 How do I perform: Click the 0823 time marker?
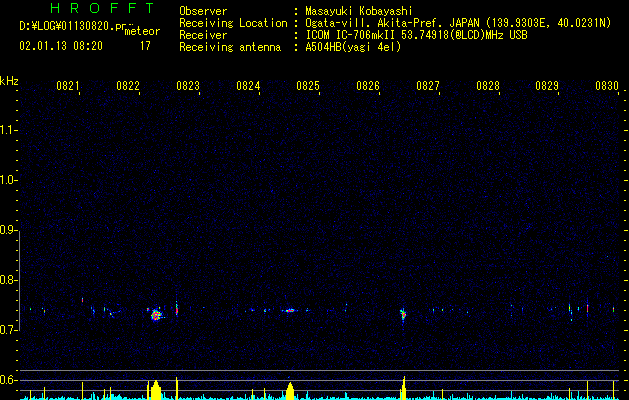[188, 86]
